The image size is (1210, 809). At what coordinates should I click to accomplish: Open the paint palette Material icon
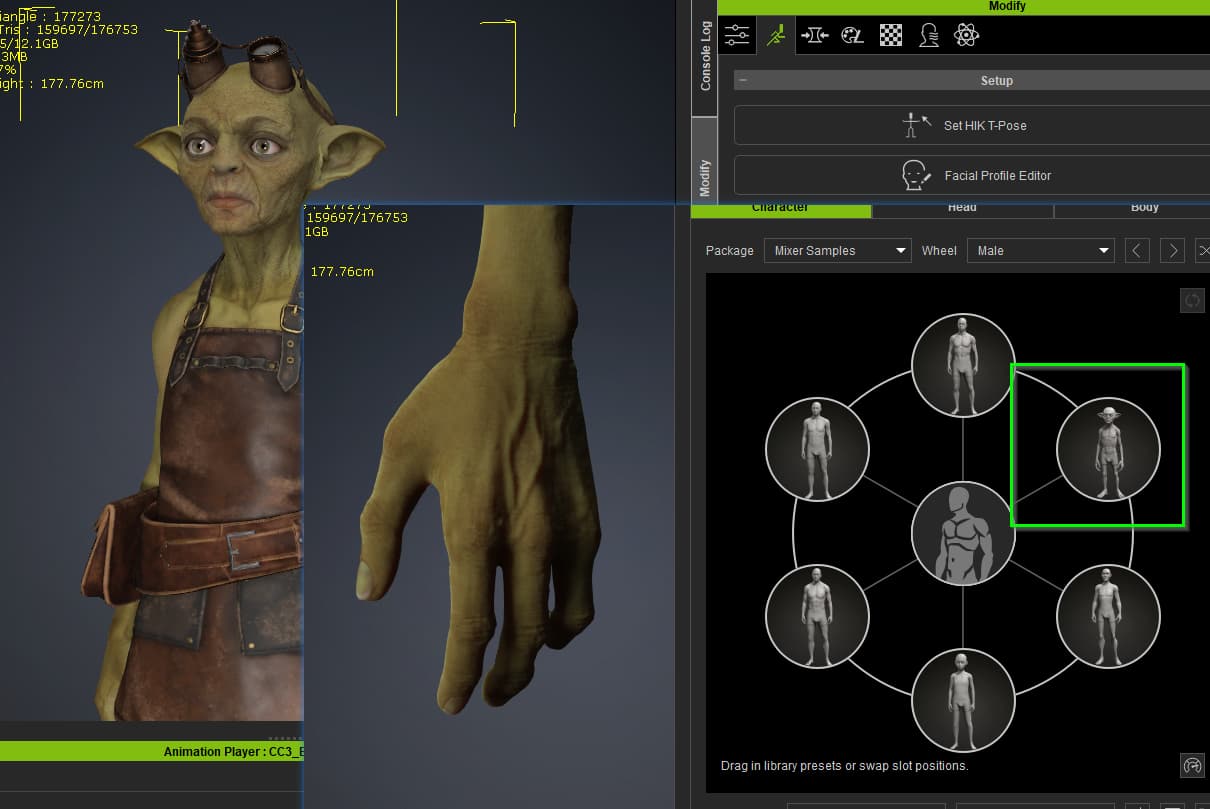(x=852, y=36)
